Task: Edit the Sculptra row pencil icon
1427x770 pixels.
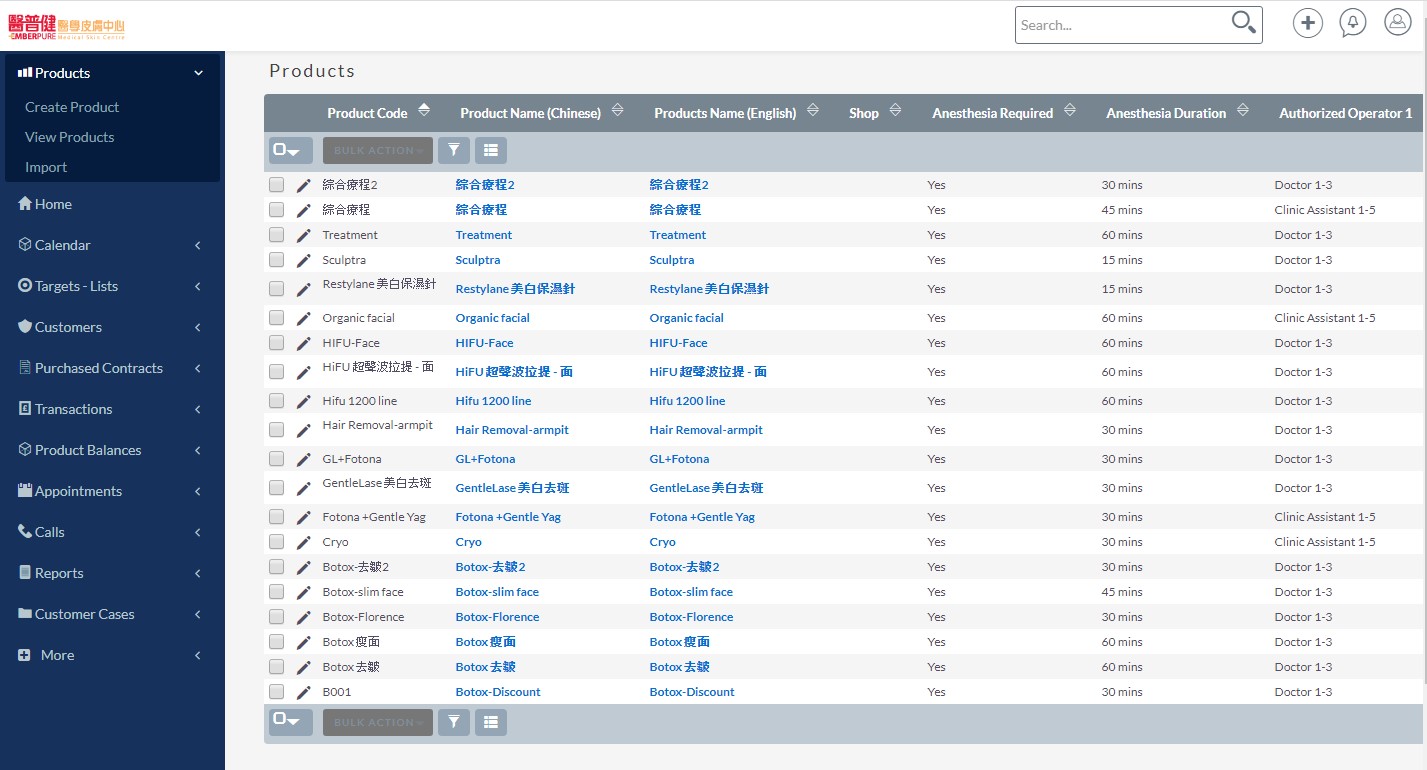Action: tap(304, 260)
